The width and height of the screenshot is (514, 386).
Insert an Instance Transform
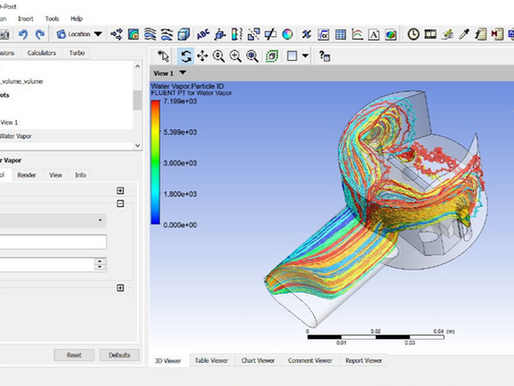[x=254, y=34]
